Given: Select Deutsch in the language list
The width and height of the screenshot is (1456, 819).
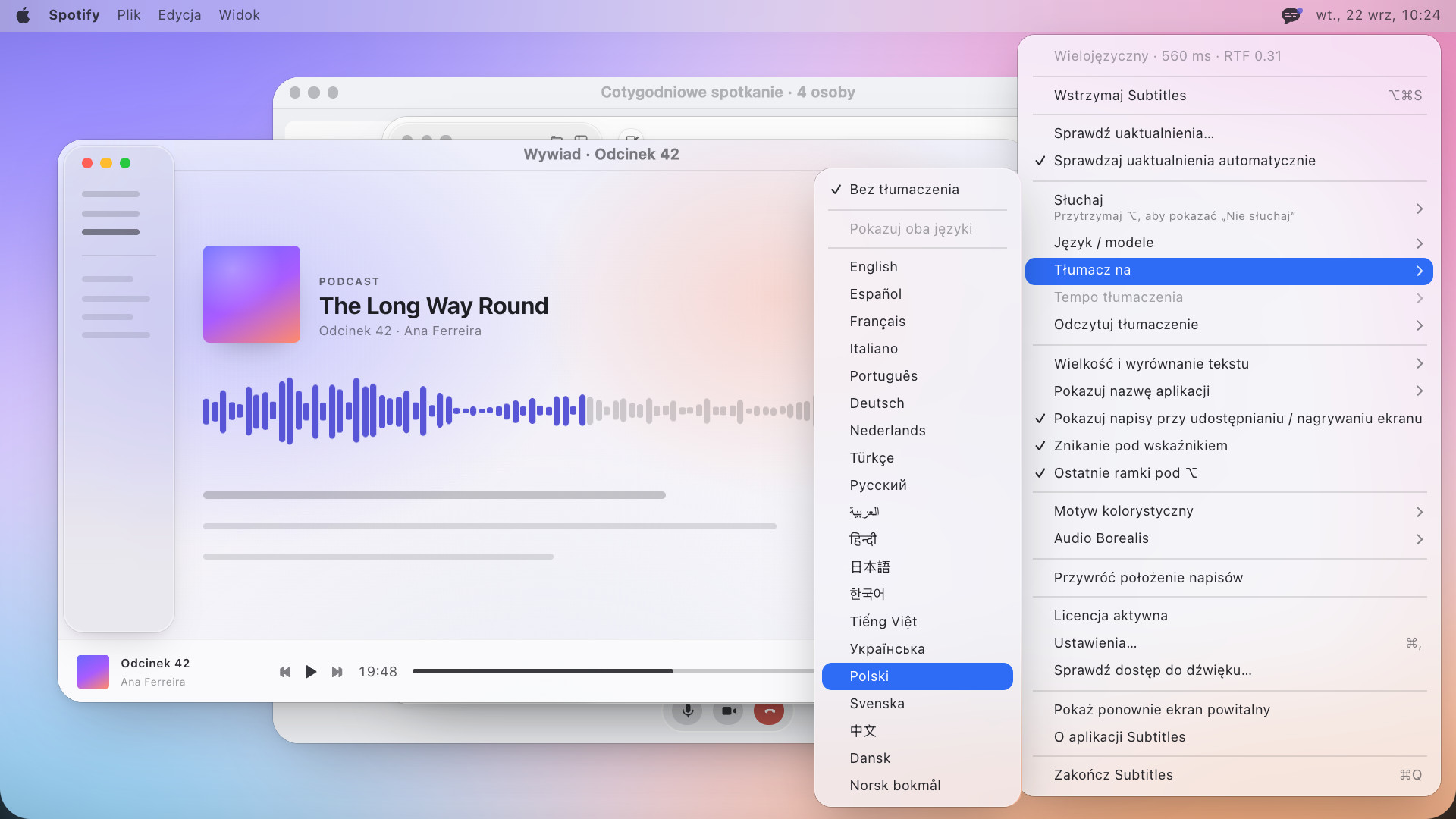Looking at the screenshot, I should [x=917, y=403].
